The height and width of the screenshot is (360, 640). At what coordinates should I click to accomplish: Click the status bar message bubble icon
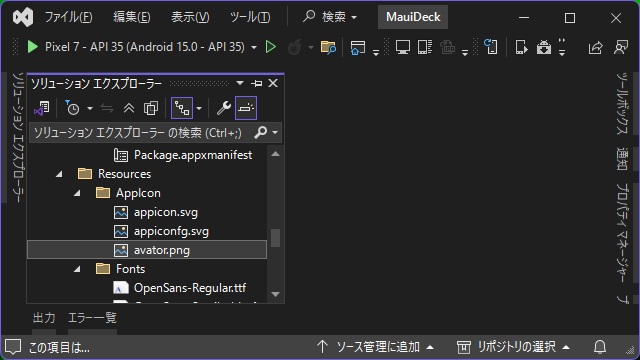pos(13,347)
